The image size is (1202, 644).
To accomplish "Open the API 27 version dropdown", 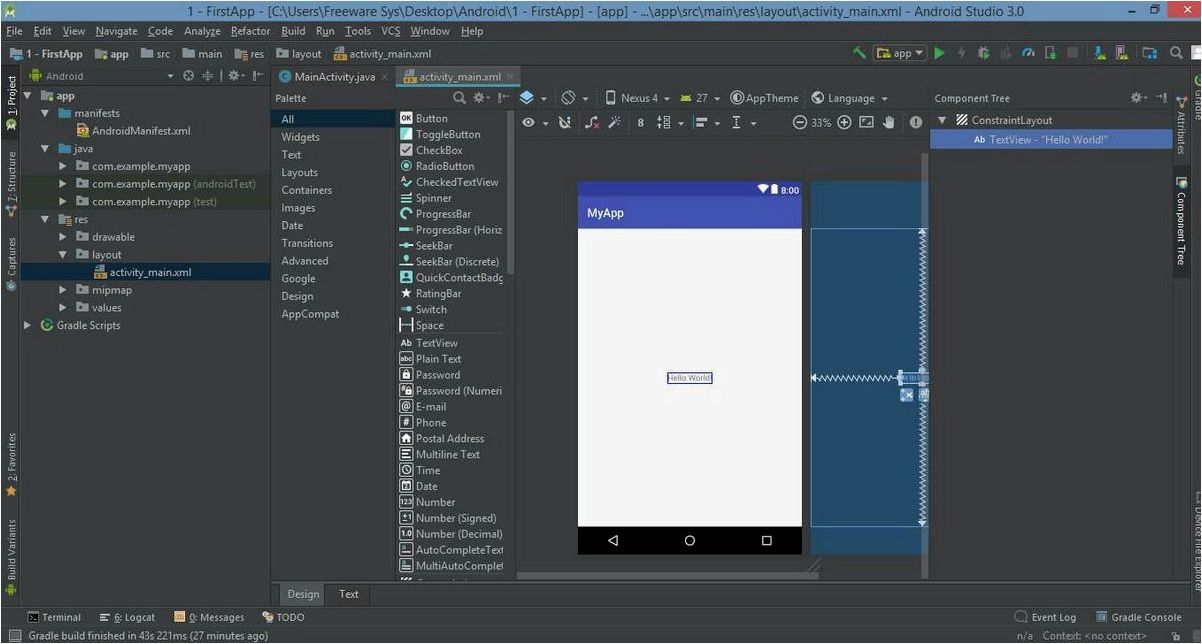I will [700, 98].
